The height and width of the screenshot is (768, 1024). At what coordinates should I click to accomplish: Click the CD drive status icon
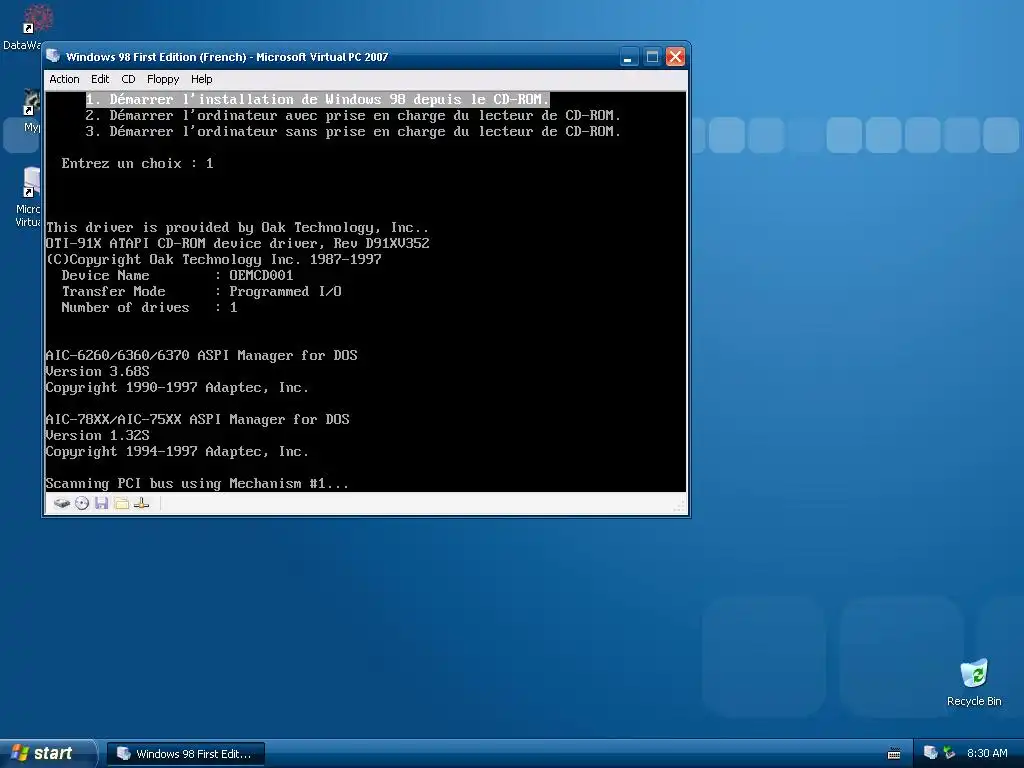(x=82, y=504)
